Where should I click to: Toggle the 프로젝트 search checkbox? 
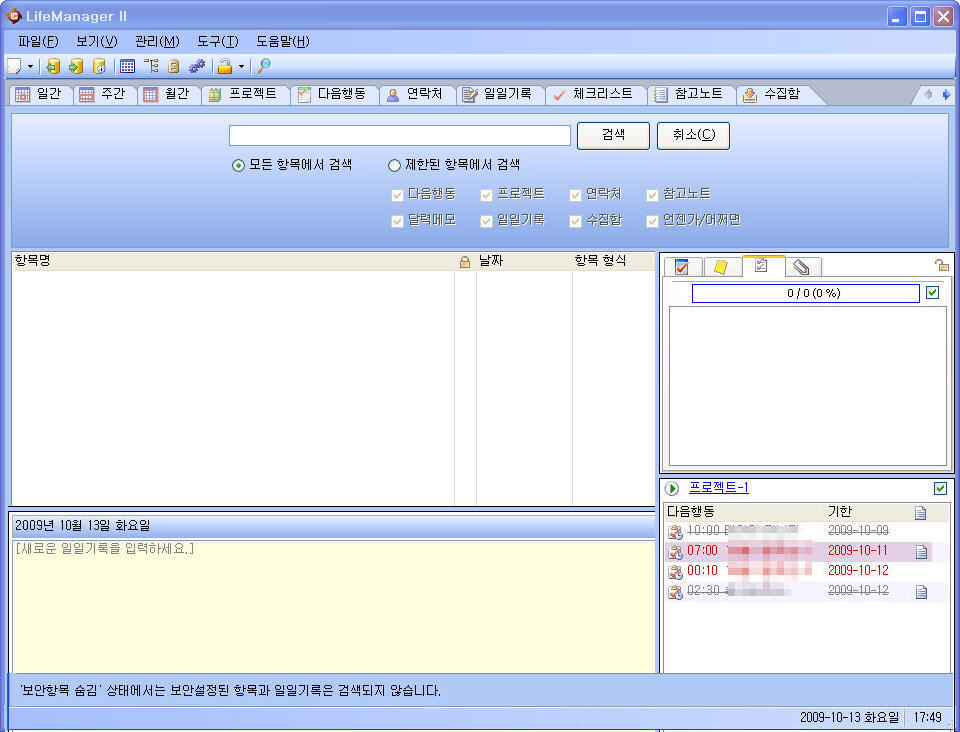[x=486, y=195]
